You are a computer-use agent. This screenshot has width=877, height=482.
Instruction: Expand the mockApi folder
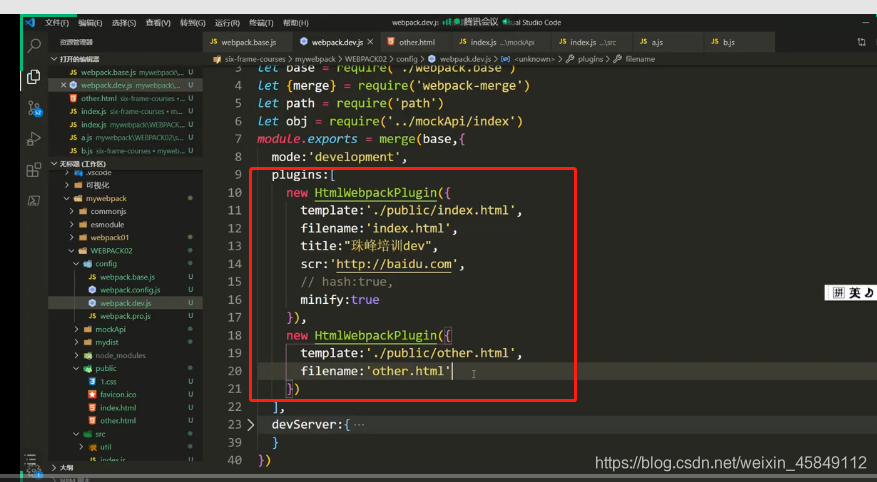pos(76,329)
